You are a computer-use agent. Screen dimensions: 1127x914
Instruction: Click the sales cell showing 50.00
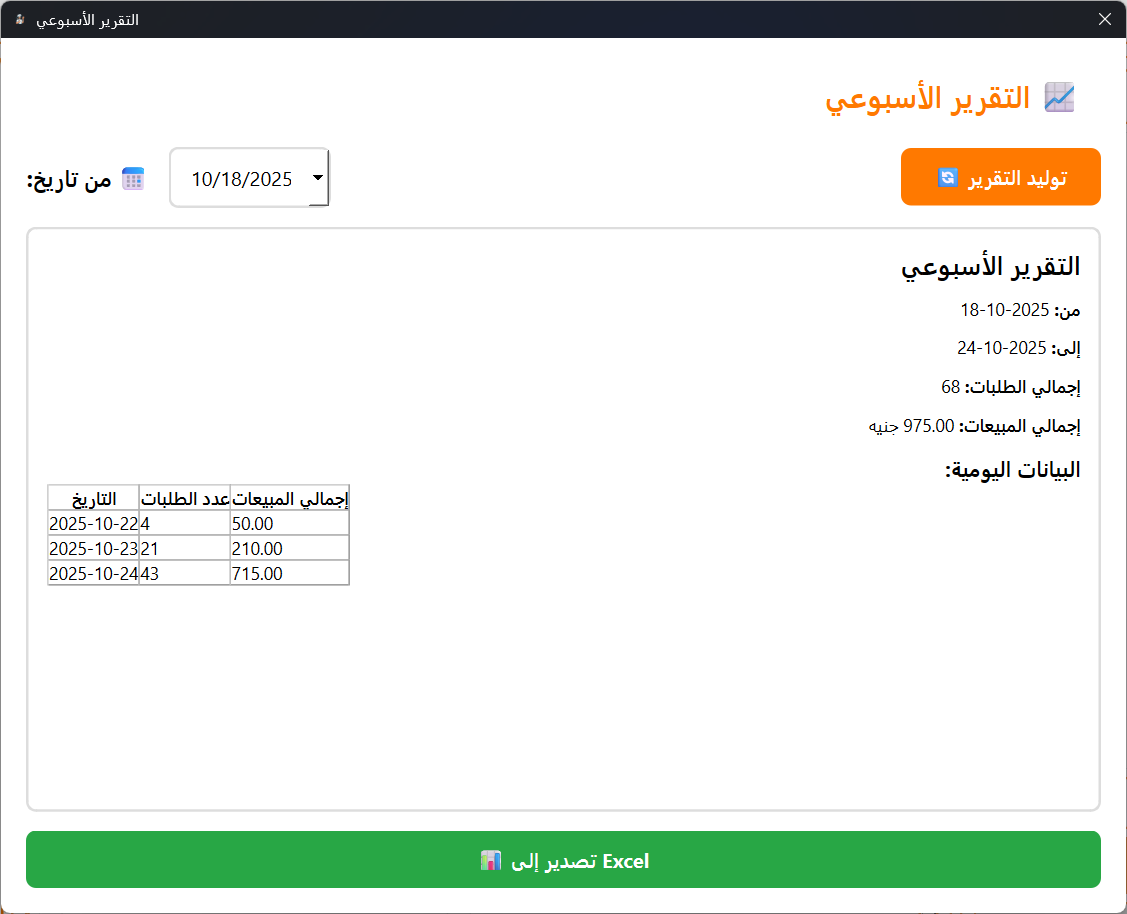[x=290, y=523]
